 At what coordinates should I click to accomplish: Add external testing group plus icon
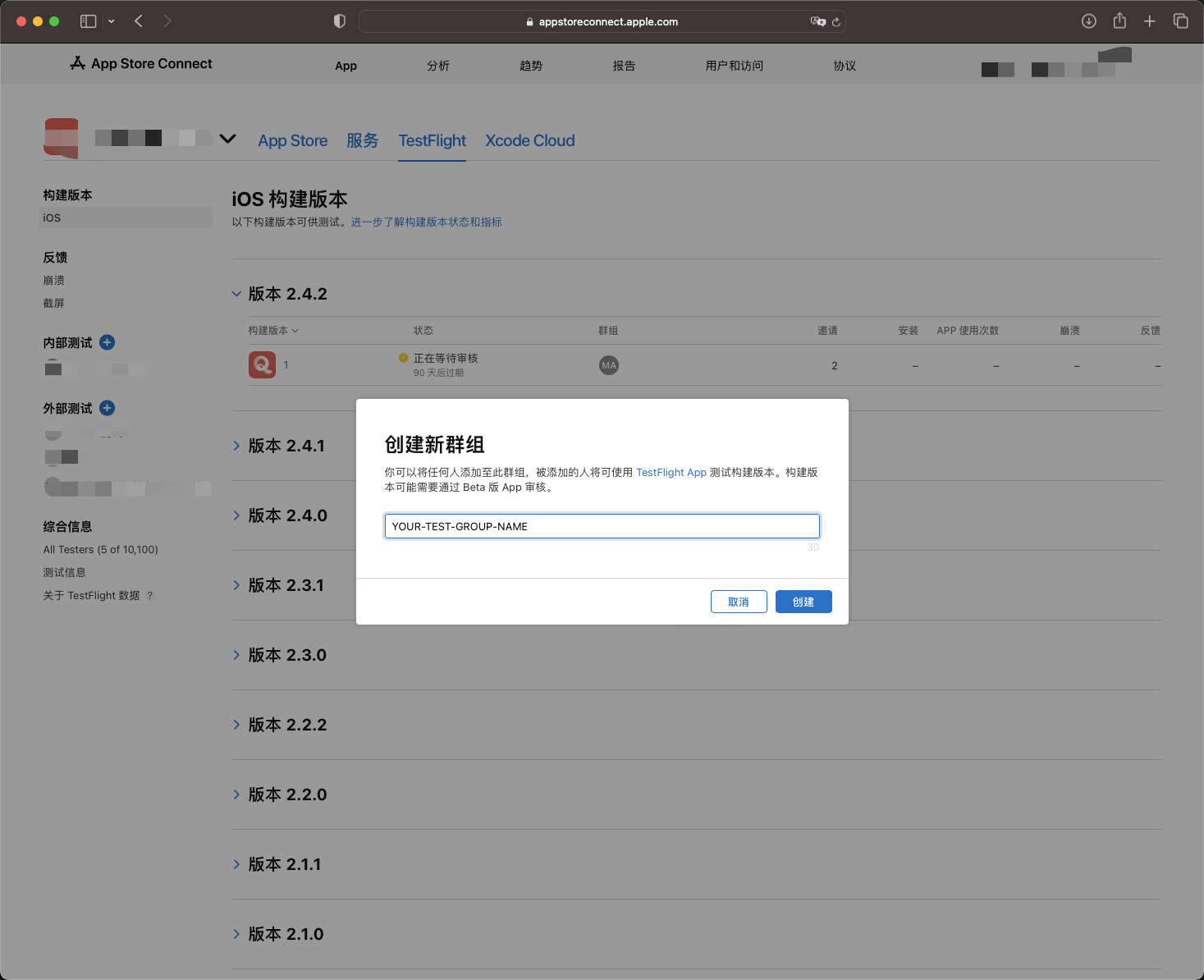(107, 408)
